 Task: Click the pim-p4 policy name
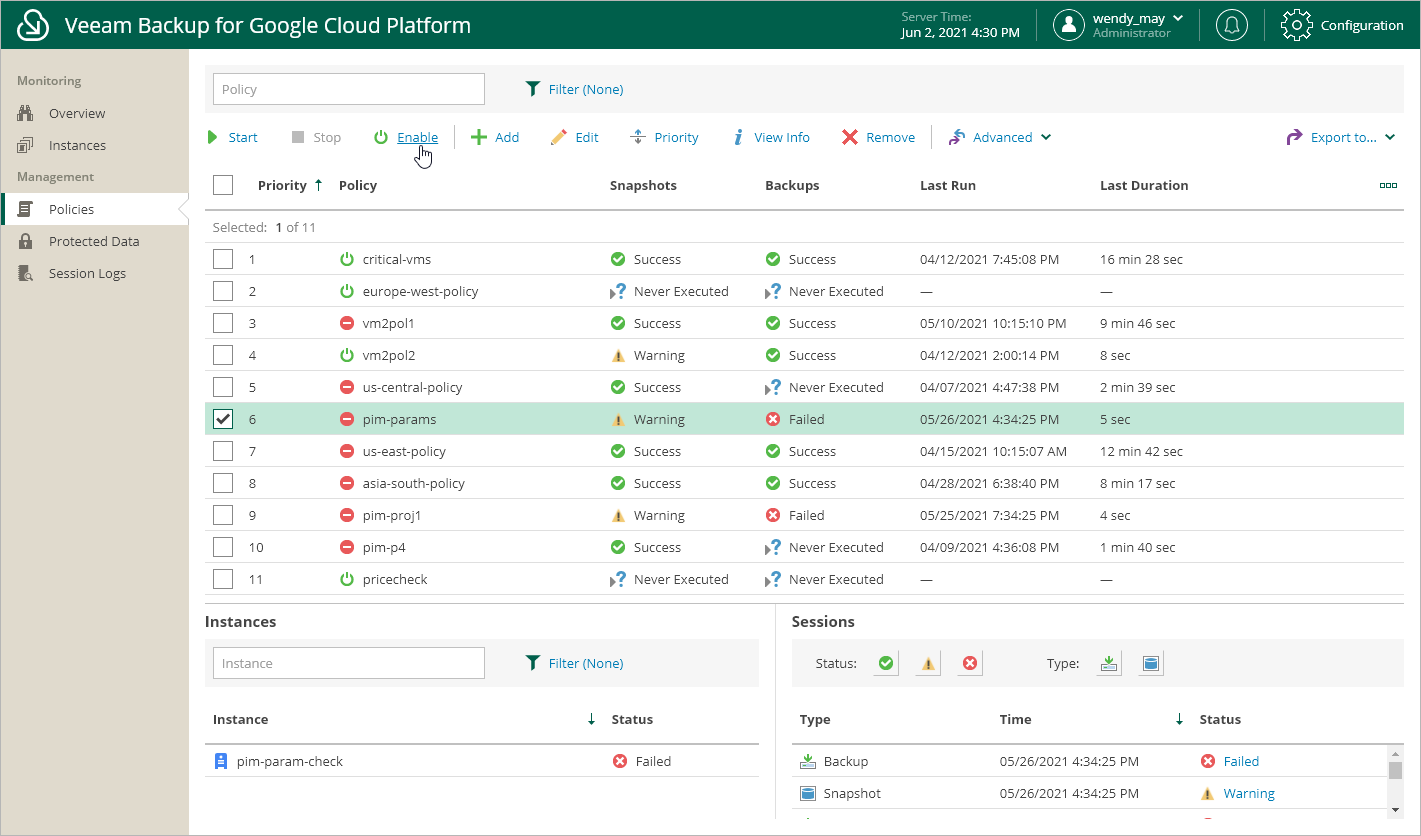[384, 547]
